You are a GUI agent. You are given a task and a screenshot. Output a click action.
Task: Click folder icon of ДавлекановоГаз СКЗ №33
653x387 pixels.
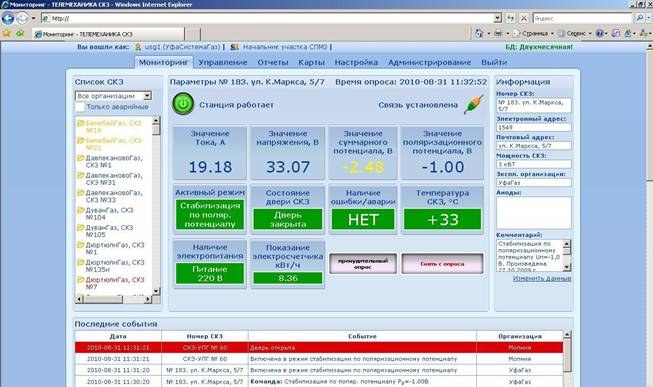click(81, 193)
